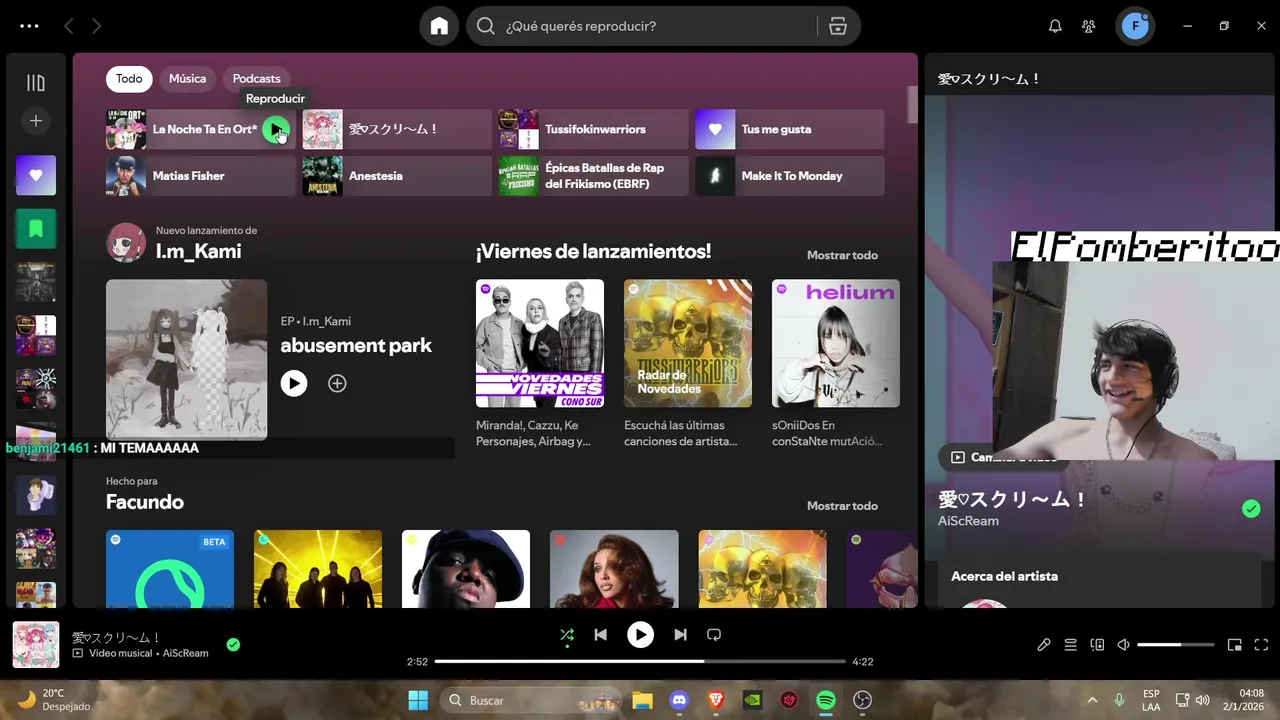Viewport: 1280px width, 720px height.
Task: Open abusement park title link
Action: pyautogui.click(x=356, y=345)
